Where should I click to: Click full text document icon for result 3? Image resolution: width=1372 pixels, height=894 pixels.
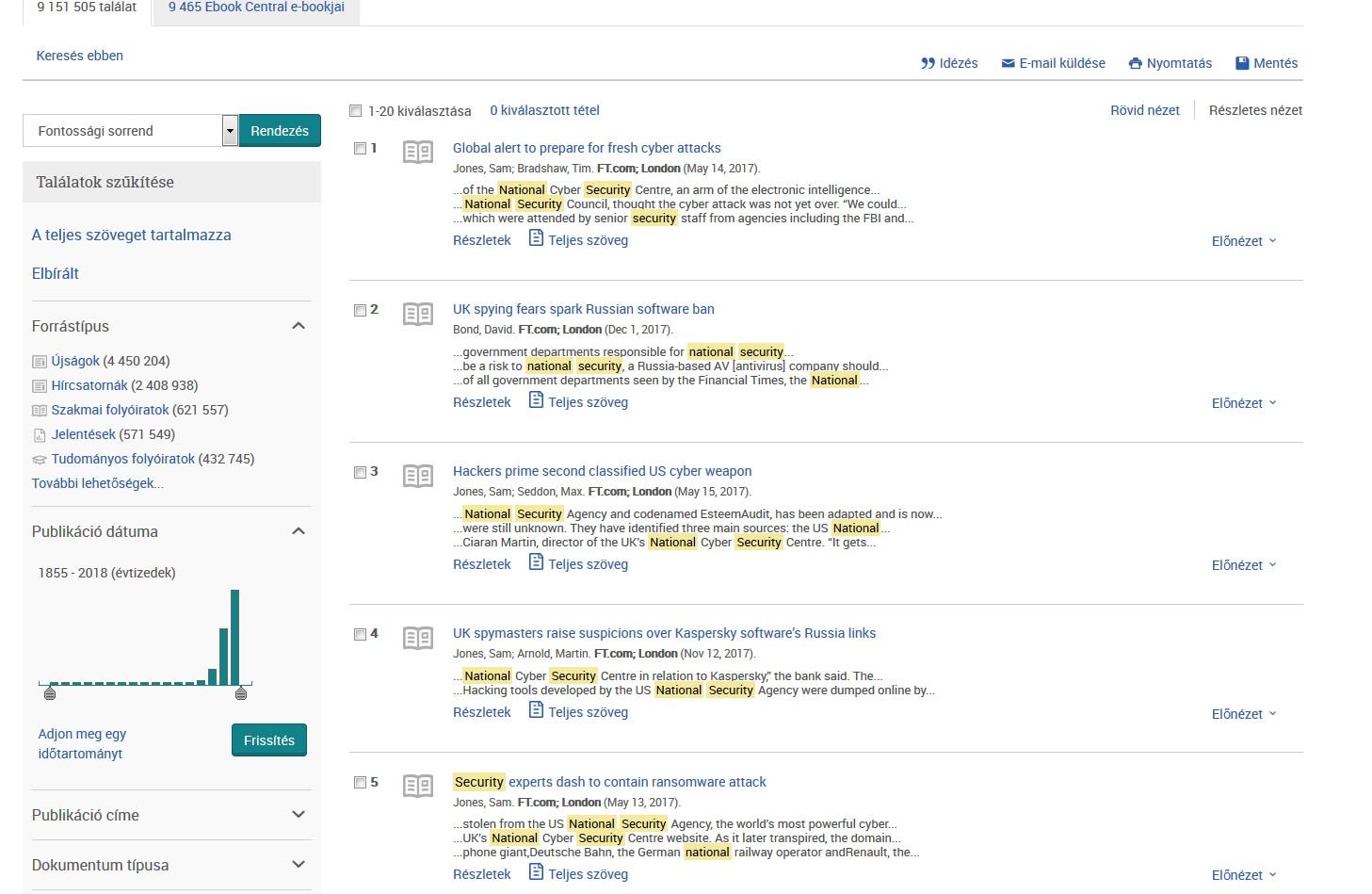click(x=536, y=562)
